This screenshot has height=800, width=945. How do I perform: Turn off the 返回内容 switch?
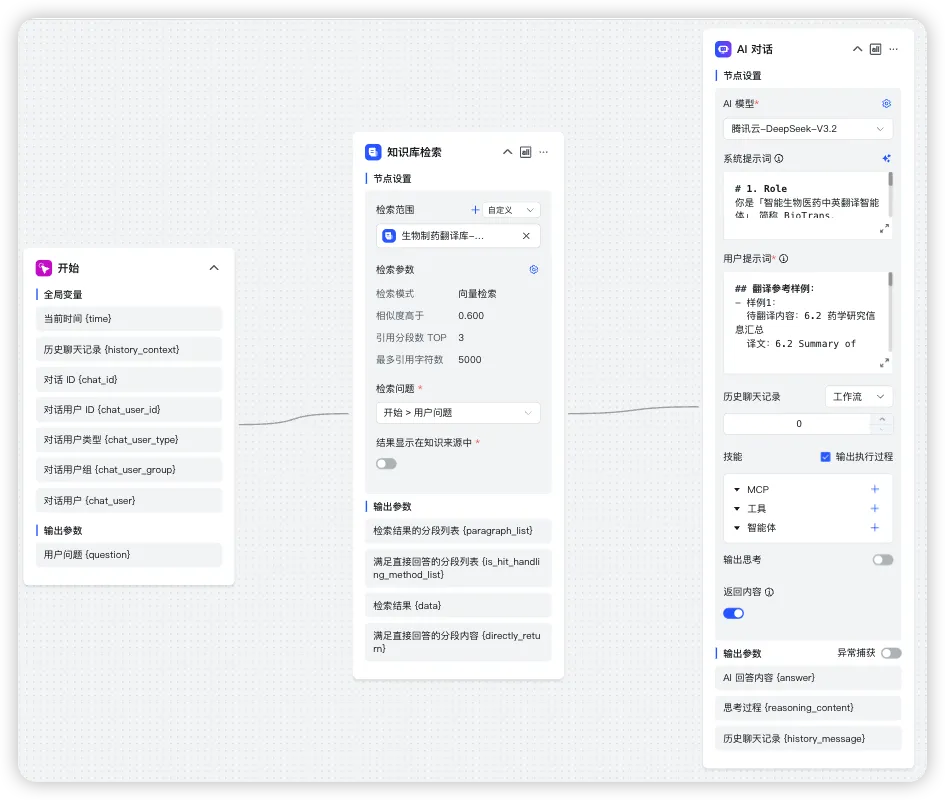pos(733,613)
